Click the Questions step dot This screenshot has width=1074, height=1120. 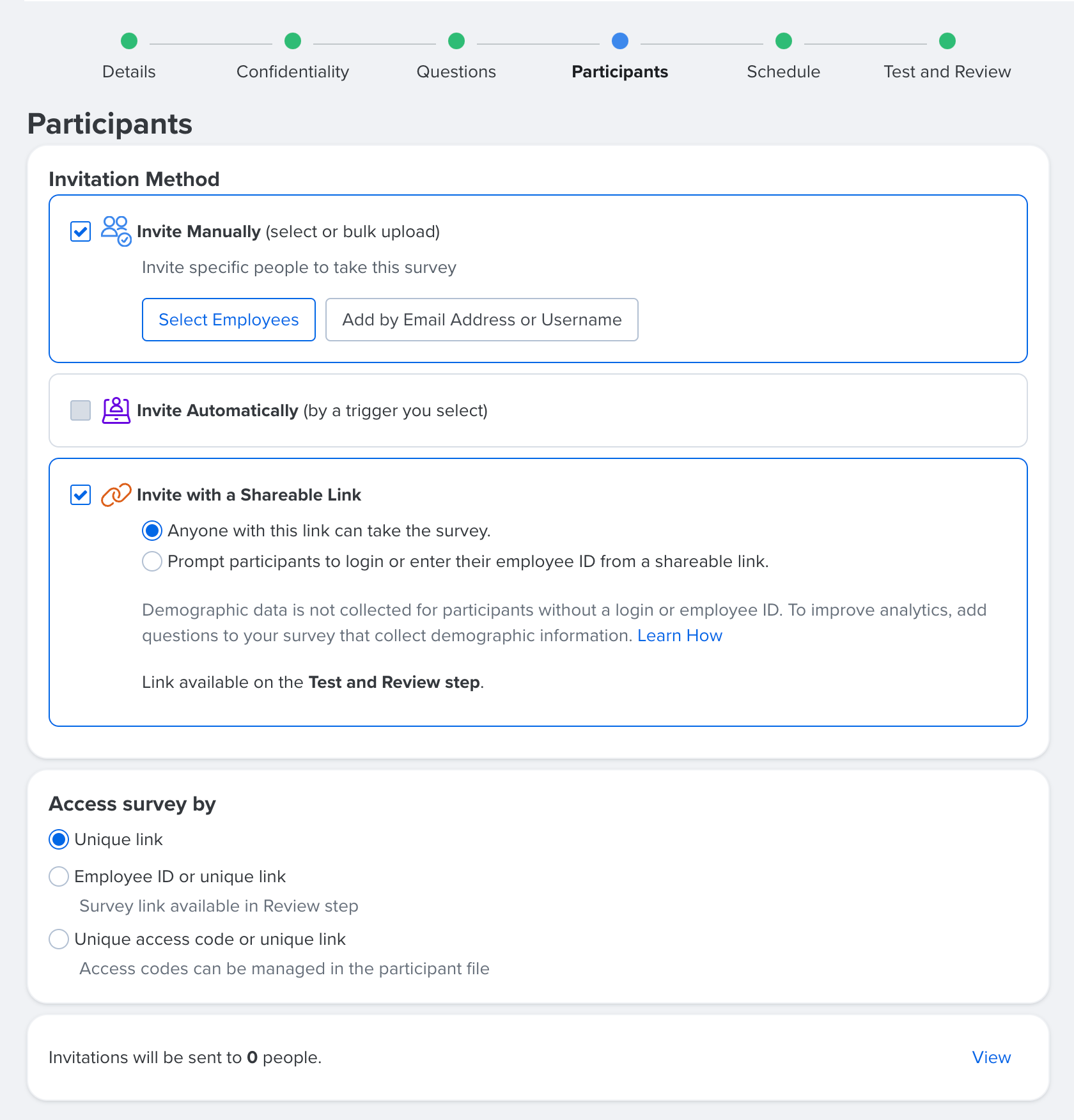(456, 41)
